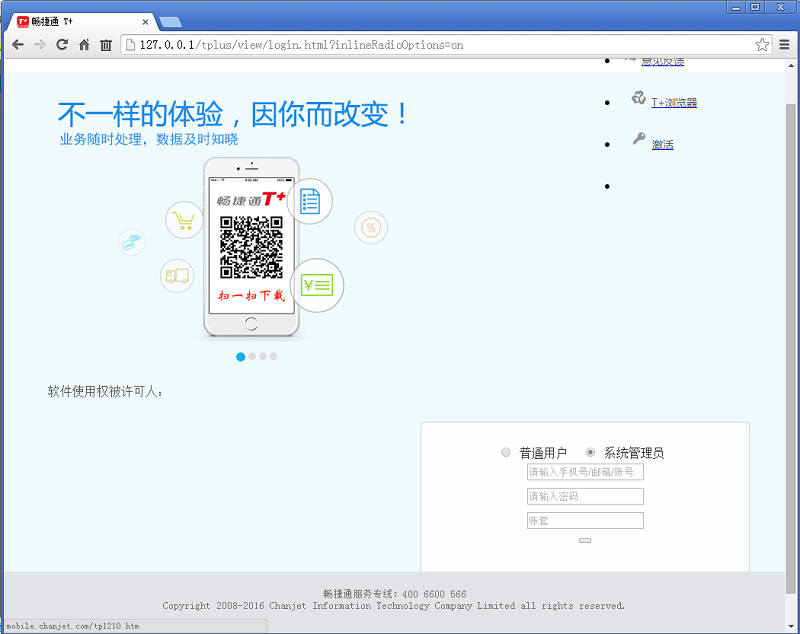Open the 激活 link

coord(663,145)
